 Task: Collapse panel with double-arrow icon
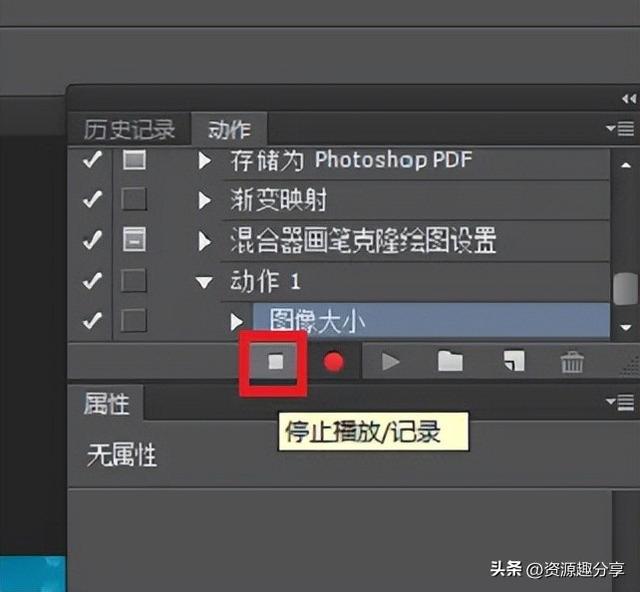click(x=629, y=99)
